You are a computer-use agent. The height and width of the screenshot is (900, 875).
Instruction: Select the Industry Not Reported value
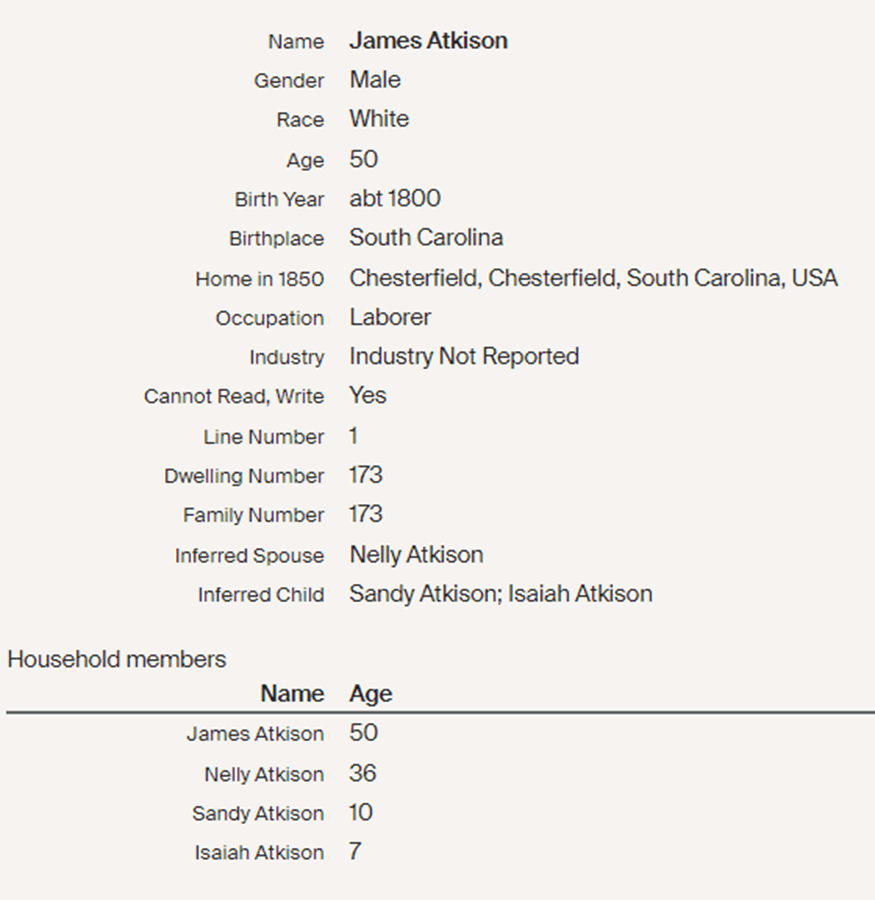pyautogui.click(x=464, y=356)
